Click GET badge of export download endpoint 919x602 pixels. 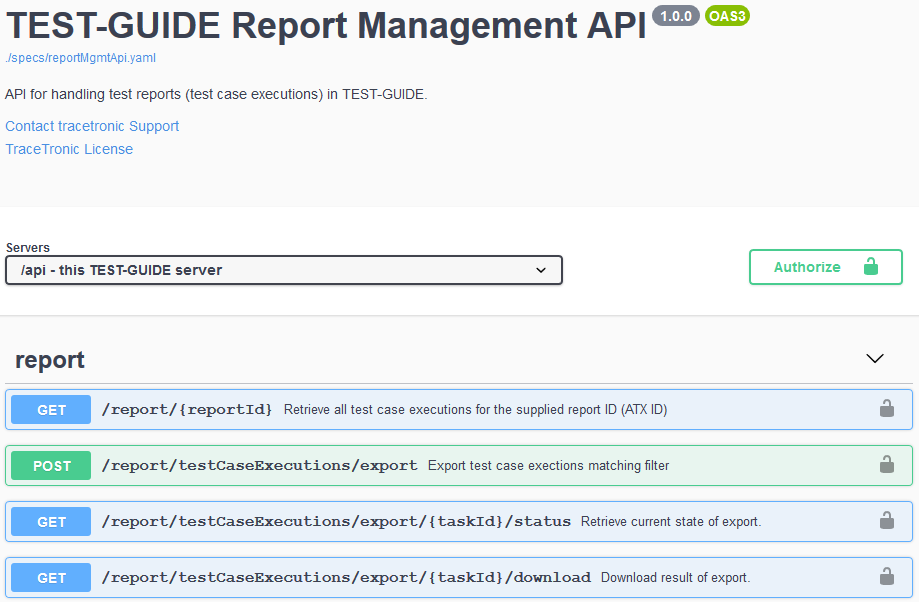tap(52, 578)
